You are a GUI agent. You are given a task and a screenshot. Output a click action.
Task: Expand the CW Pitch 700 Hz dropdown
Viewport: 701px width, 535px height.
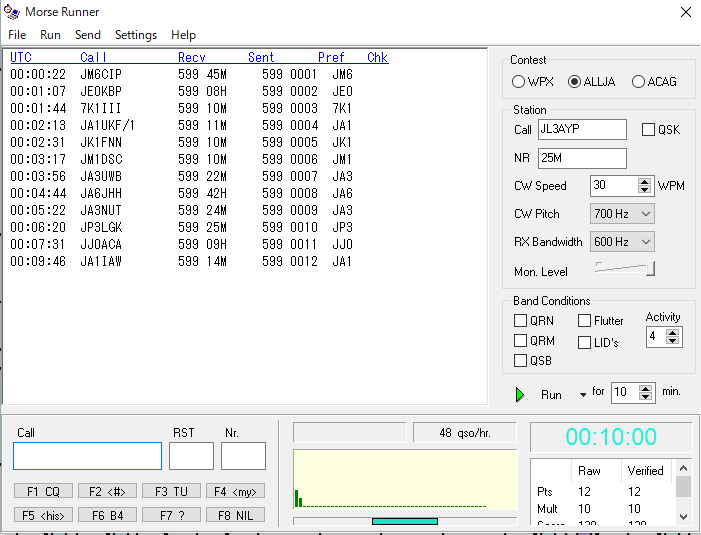(646, 214)
